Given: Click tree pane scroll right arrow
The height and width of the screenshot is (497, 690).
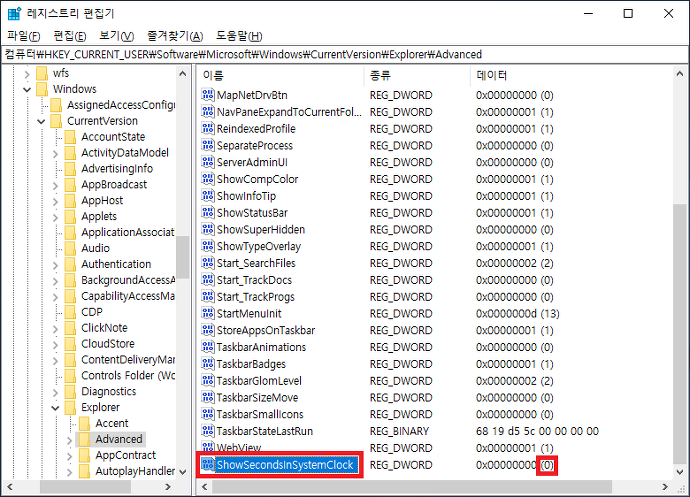Looking at the screenshot, I should tap(168, 487).
